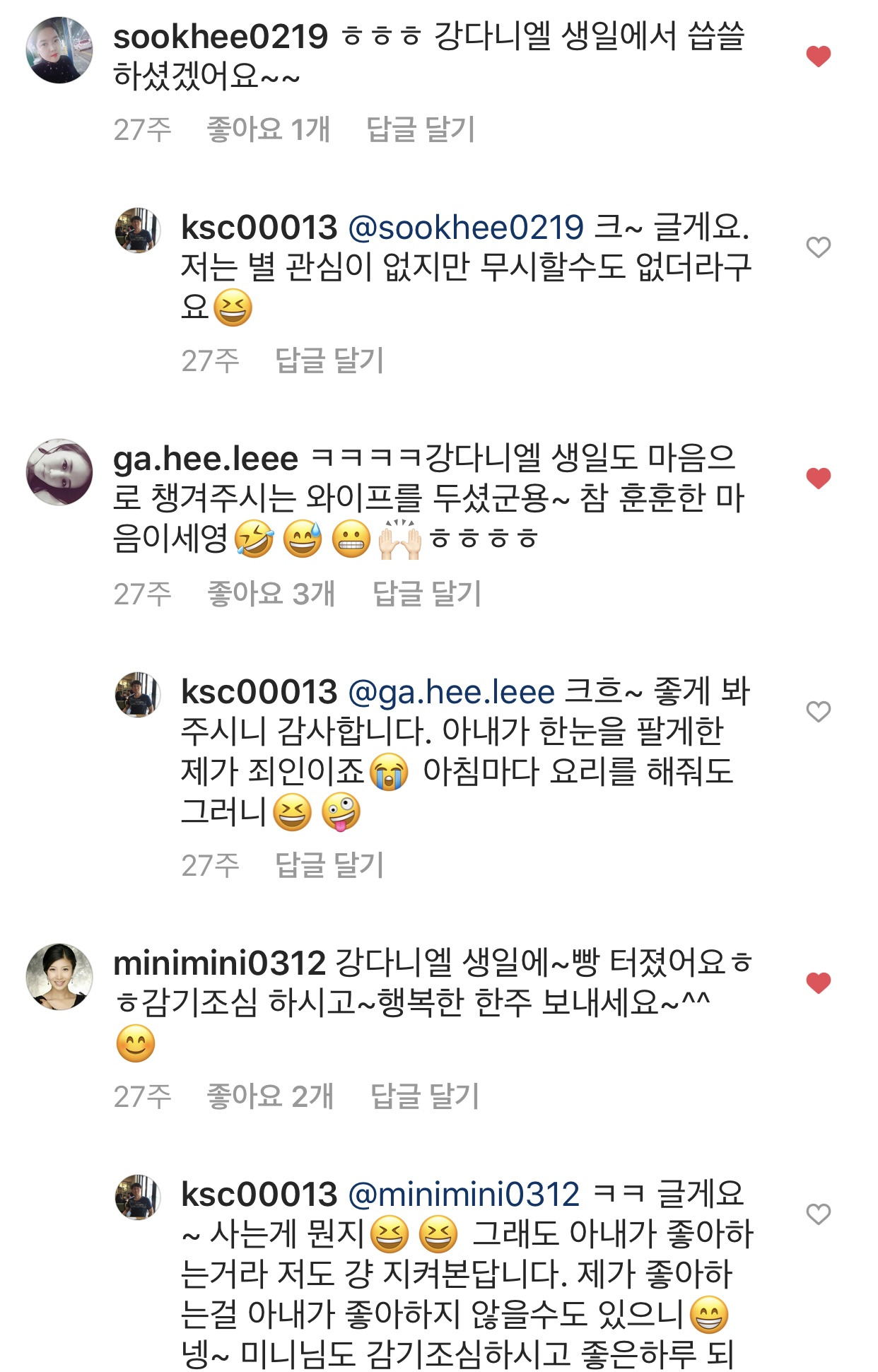878x1372 pixels.
Task: Tap 답글 달기 under sookhee0219's comment
Action: pos(421,129)
